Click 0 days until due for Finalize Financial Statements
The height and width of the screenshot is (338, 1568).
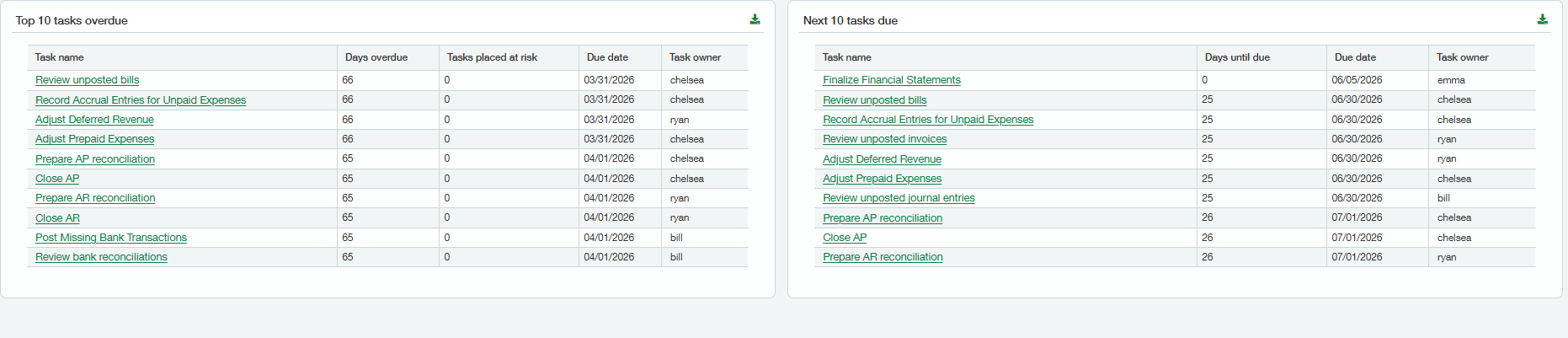click(1204, 80)
